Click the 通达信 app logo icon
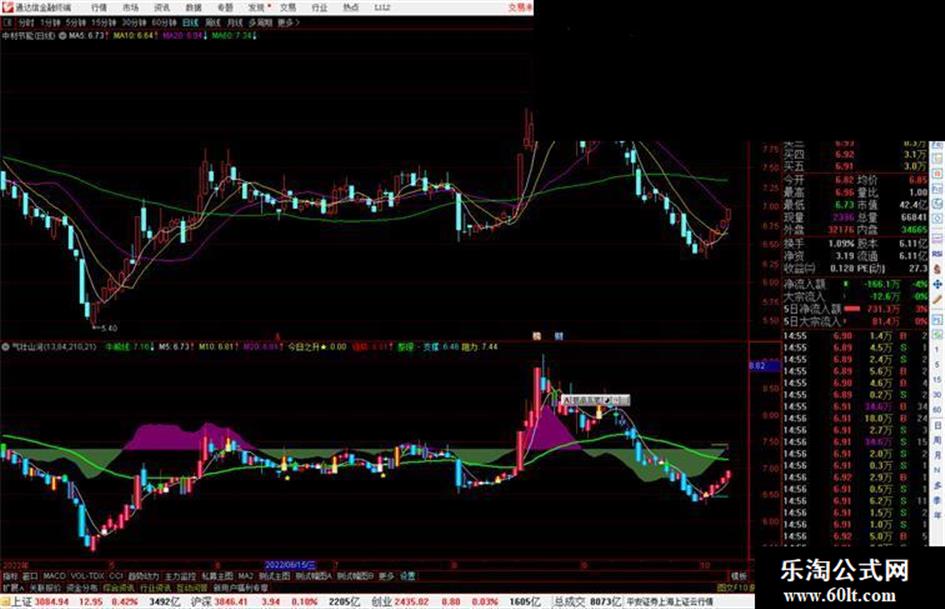945x609 pixels. (x=7, y=7)
